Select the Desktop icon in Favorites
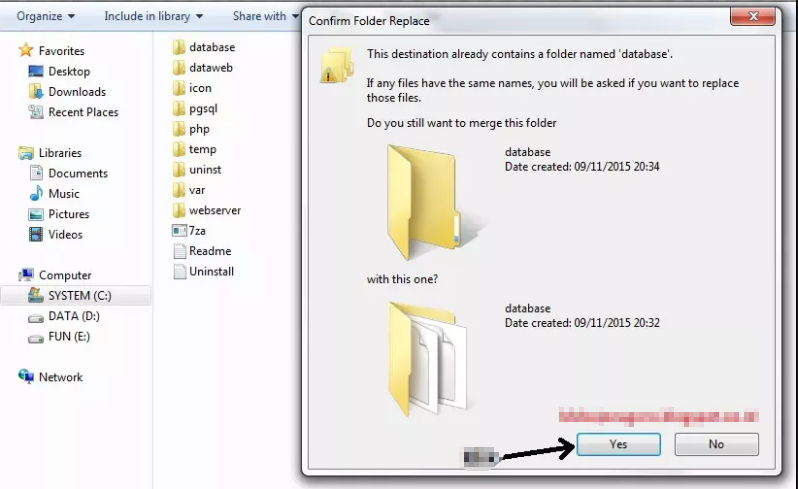798x489 pixels. pos(36,71)
